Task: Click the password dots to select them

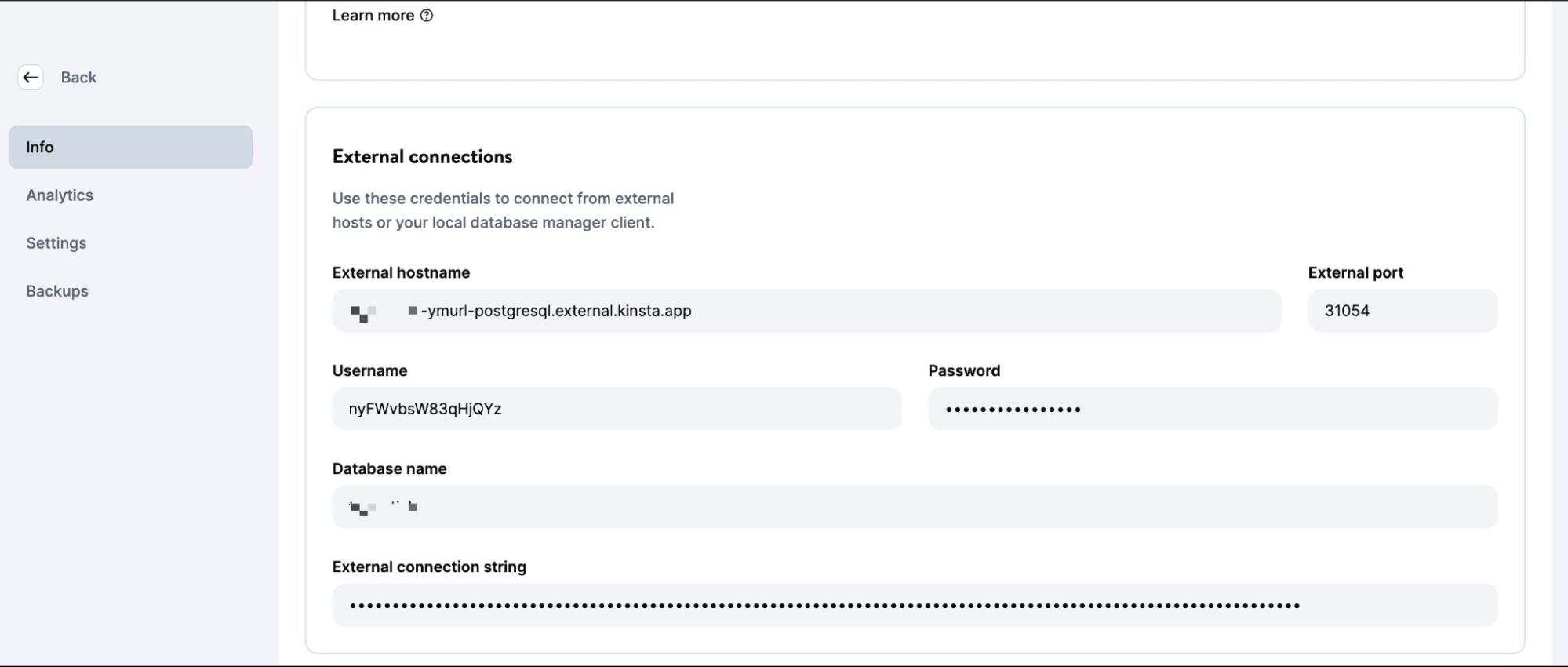Action: tap(1012, 408)
